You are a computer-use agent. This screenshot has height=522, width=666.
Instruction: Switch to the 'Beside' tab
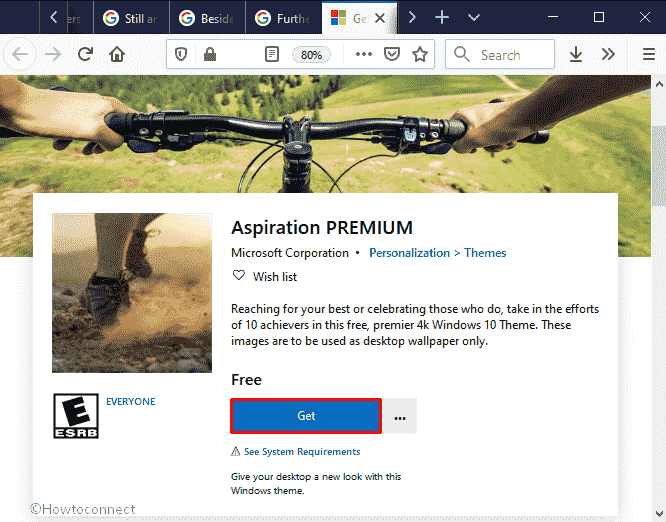[207, 18]
